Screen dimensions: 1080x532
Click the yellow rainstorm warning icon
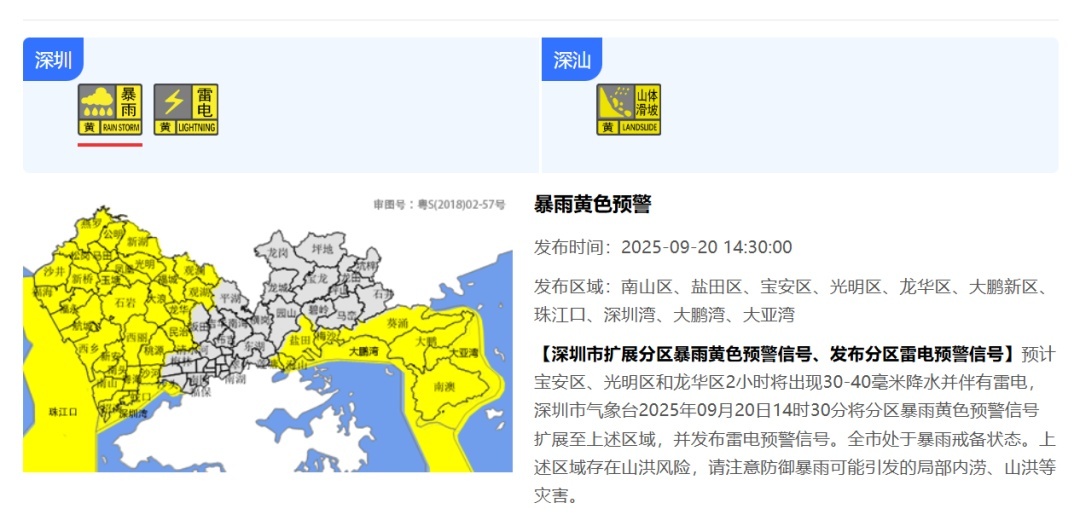point(110,109)
